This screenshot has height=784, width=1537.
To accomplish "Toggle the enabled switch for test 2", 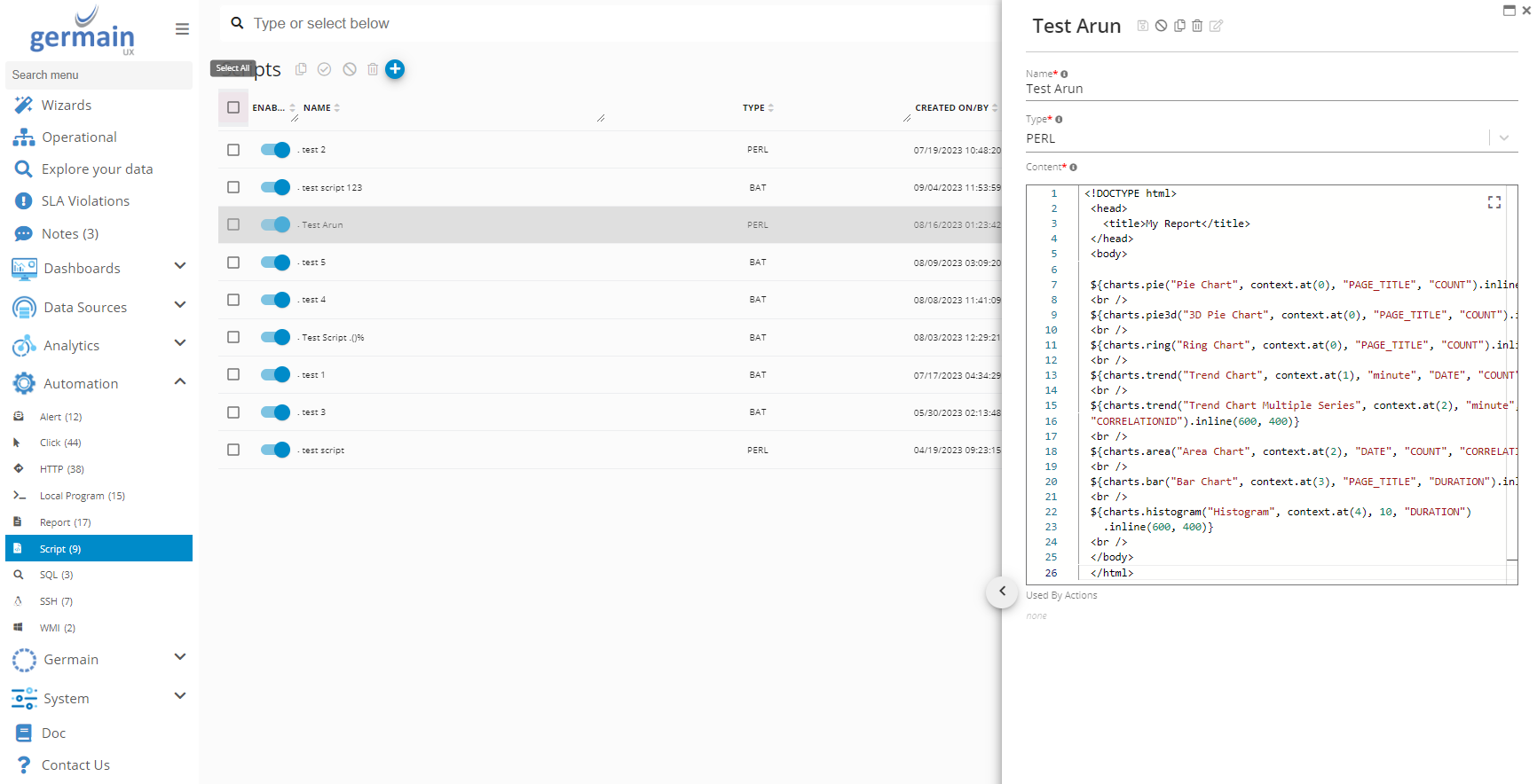I will coord(275,150).
